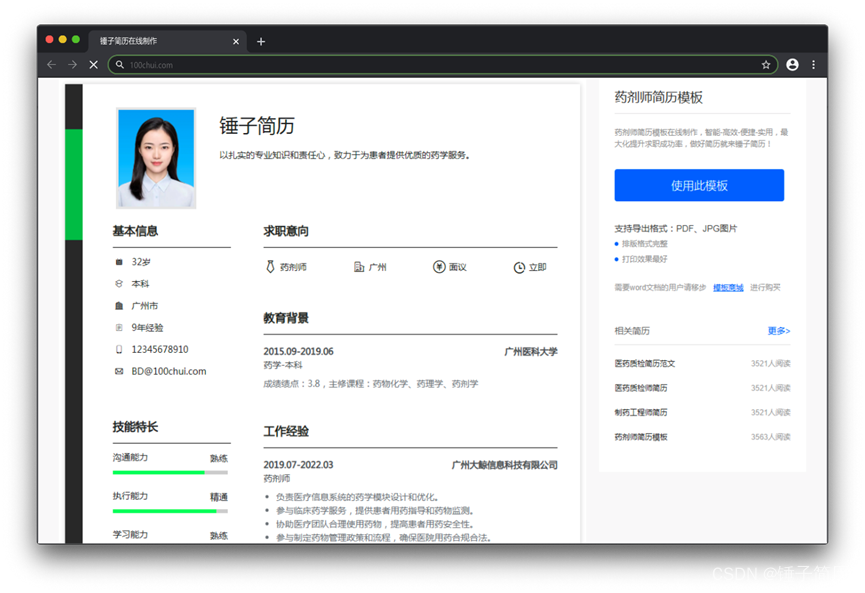Click the phone icon beside 12345678910

[119, 349]
